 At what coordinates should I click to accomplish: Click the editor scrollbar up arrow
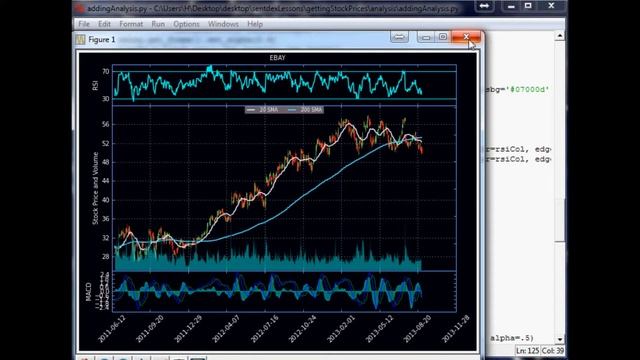pyautogui.click(x=560, y=36)
